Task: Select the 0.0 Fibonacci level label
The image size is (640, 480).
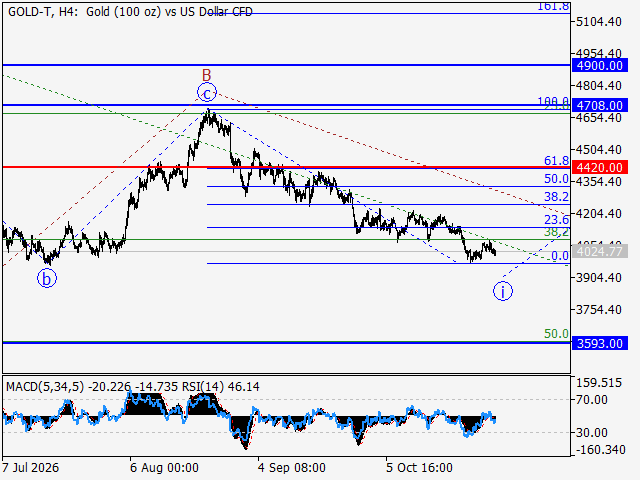Action: click(x=560, y=256)
